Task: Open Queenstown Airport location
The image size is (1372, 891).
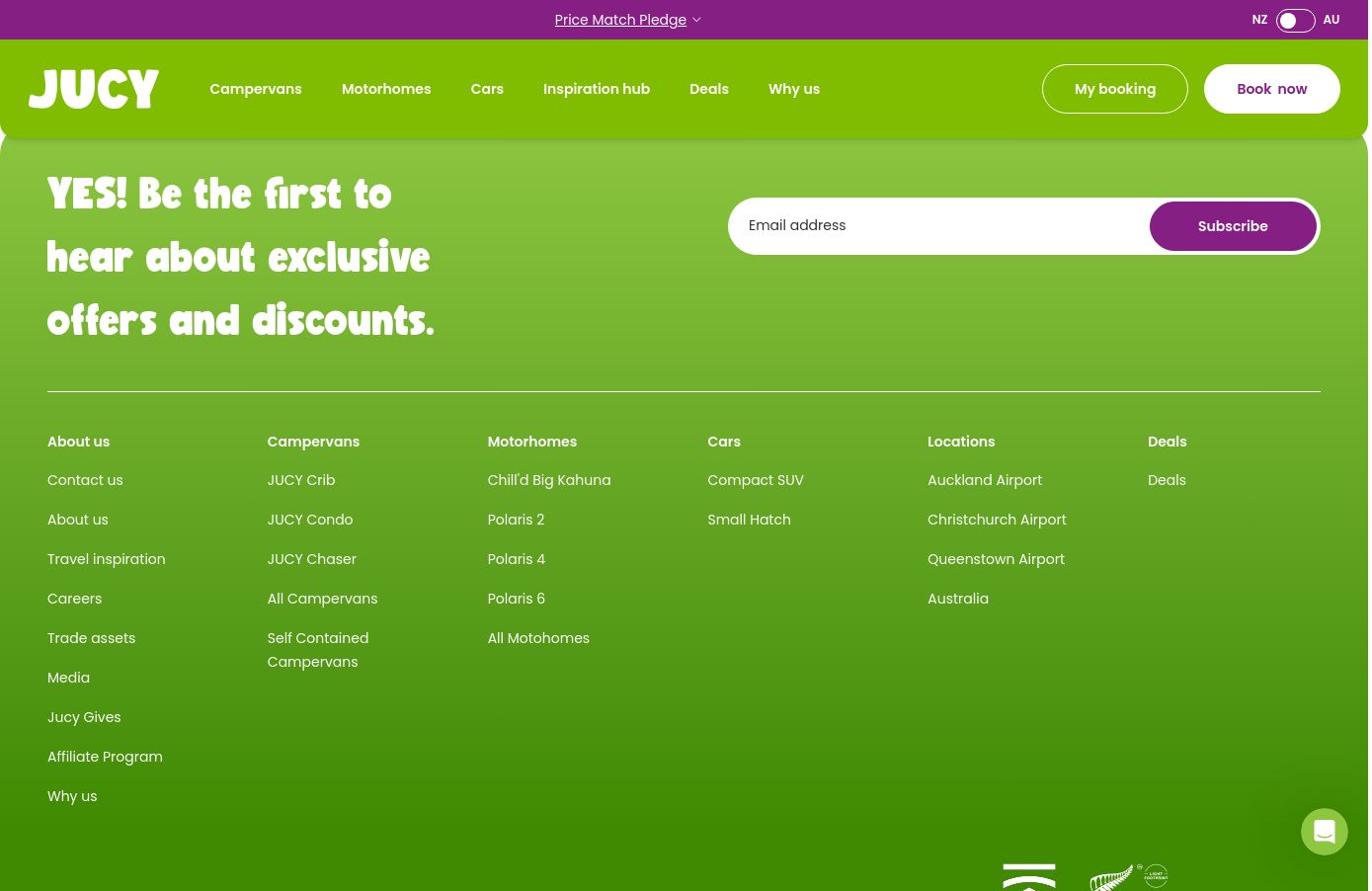Action: 996,559
